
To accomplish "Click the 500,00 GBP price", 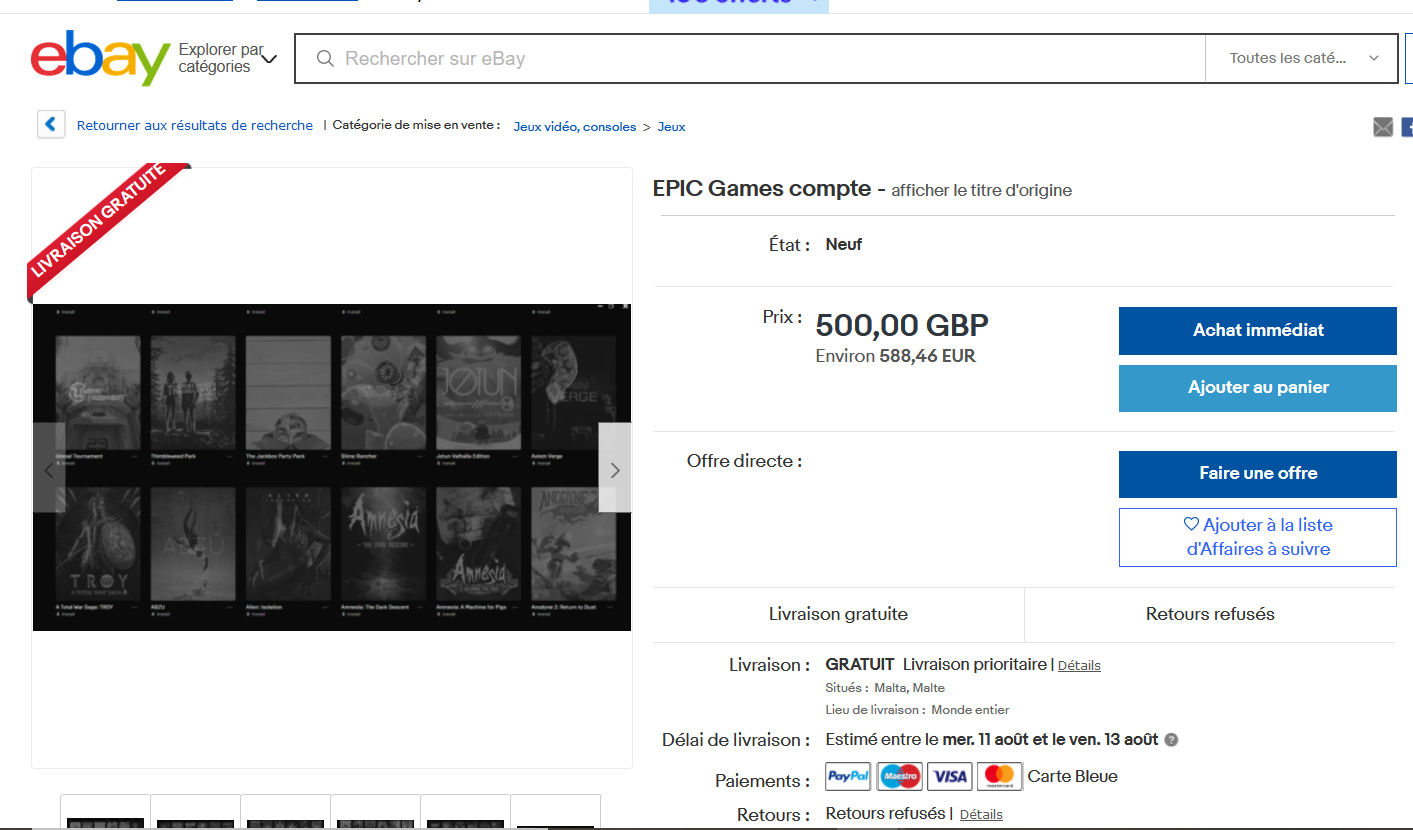I will pyautogui.click(x=902, y=326).
